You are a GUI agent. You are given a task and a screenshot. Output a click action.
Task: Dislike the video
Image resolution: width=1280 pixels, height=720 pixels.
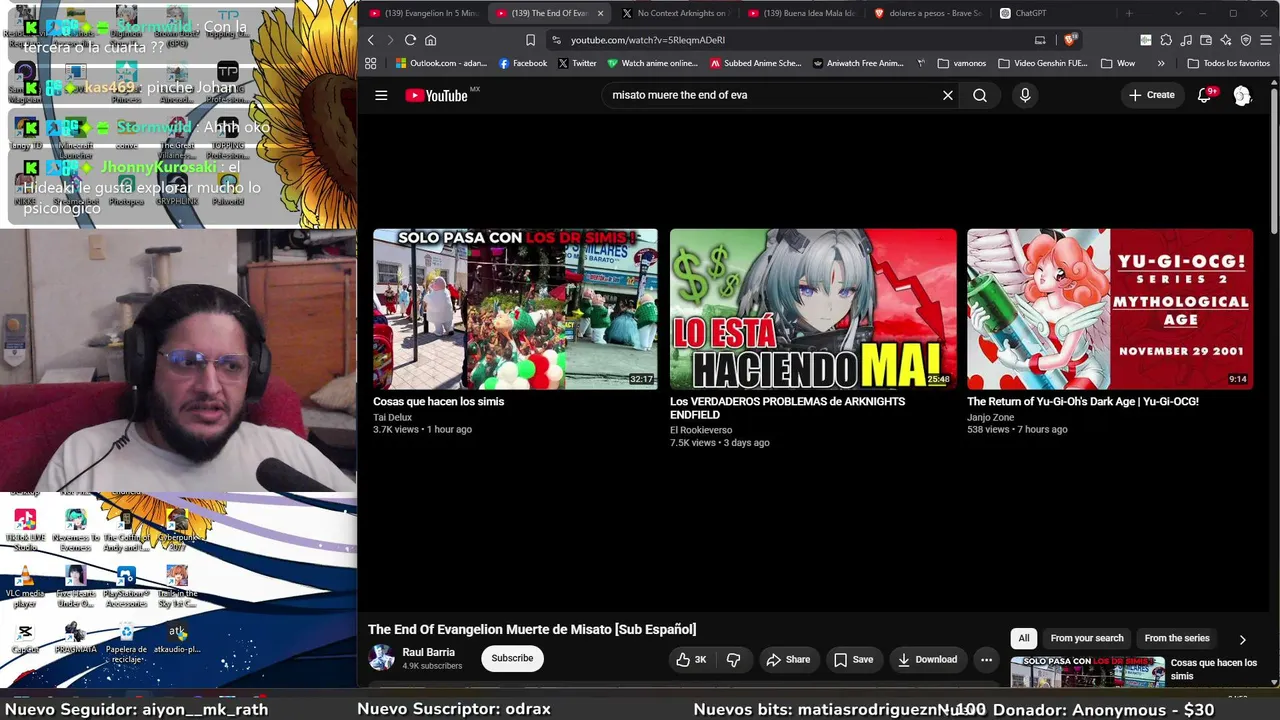[x=733, y=659]
